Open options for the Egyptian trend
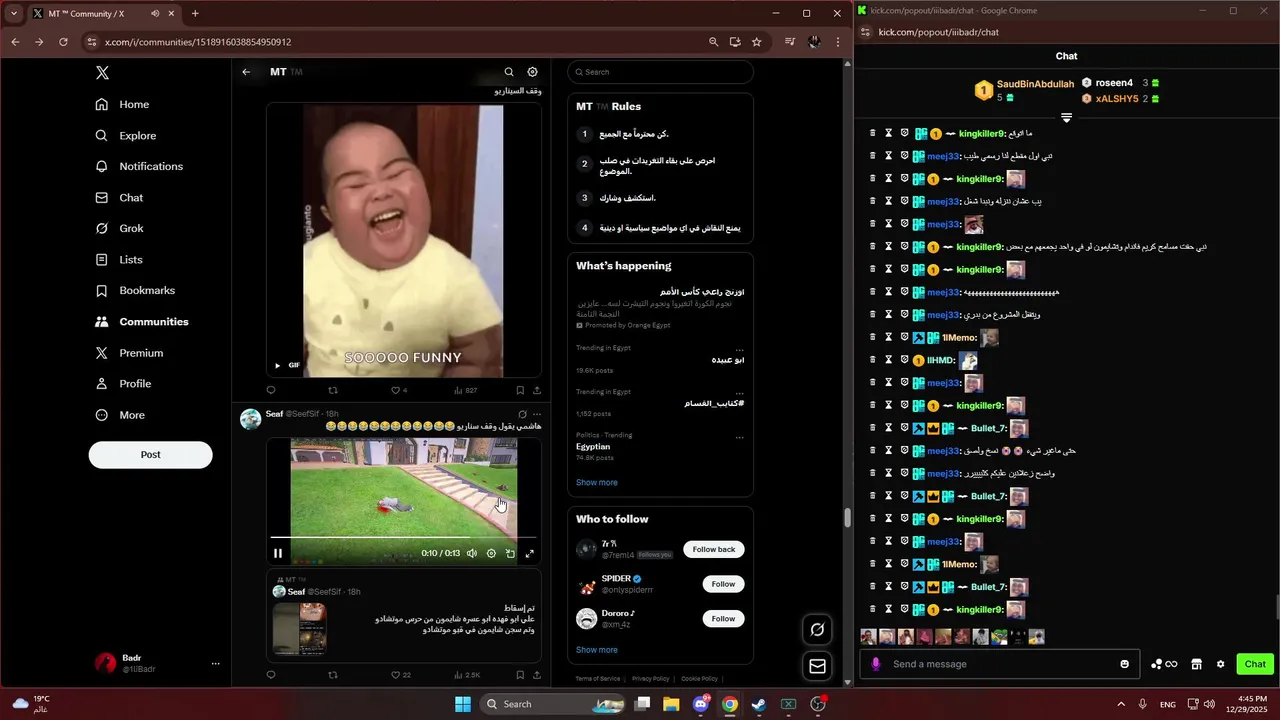 [740, 437]
